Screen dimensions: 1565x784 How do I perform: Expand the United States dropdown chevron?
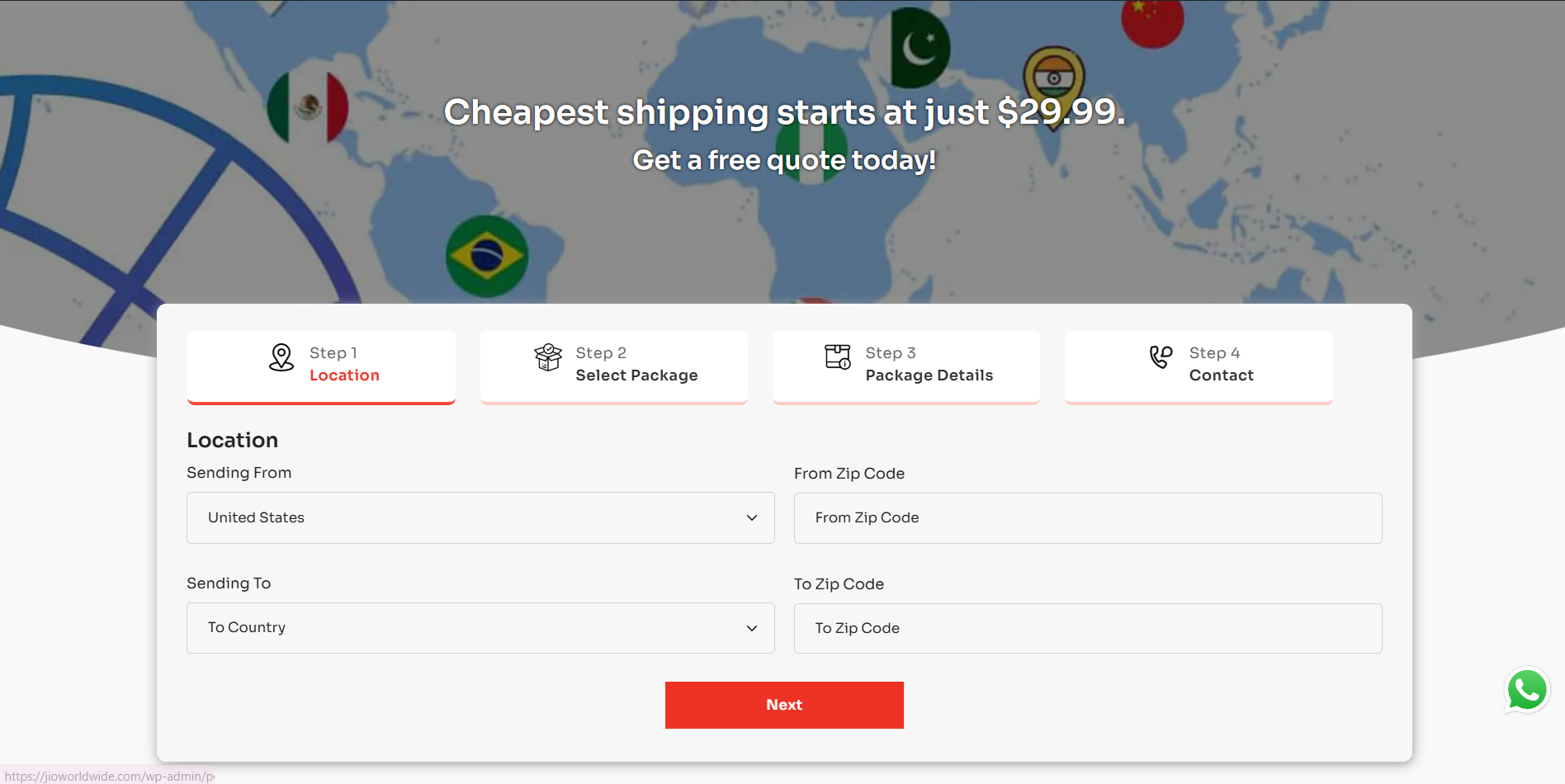pos(752,518)
